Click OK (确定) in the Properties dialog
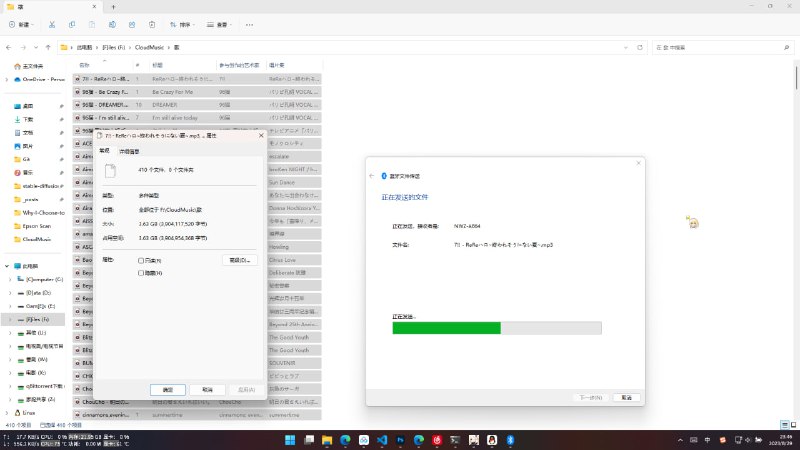This screenshot has height=450, width=800. (168, 389)
